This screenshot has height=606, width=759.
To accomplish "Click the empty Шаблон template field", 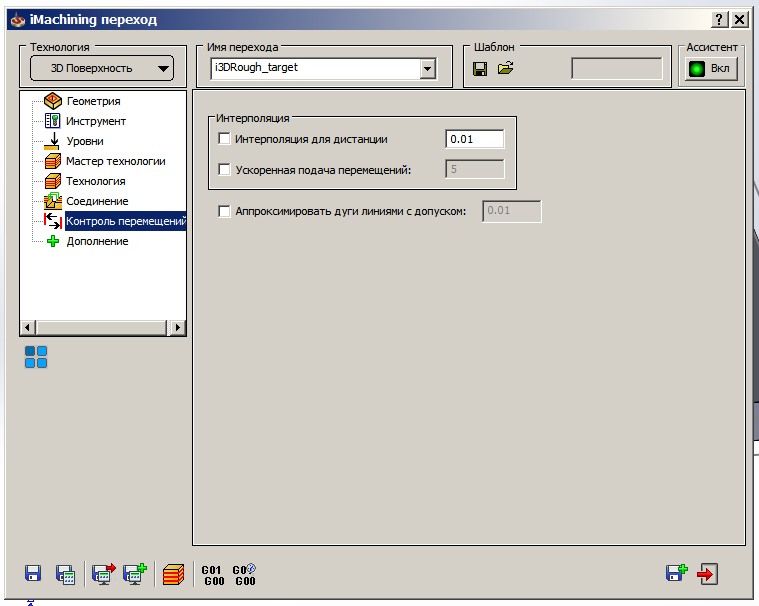I will pos(617,68).
